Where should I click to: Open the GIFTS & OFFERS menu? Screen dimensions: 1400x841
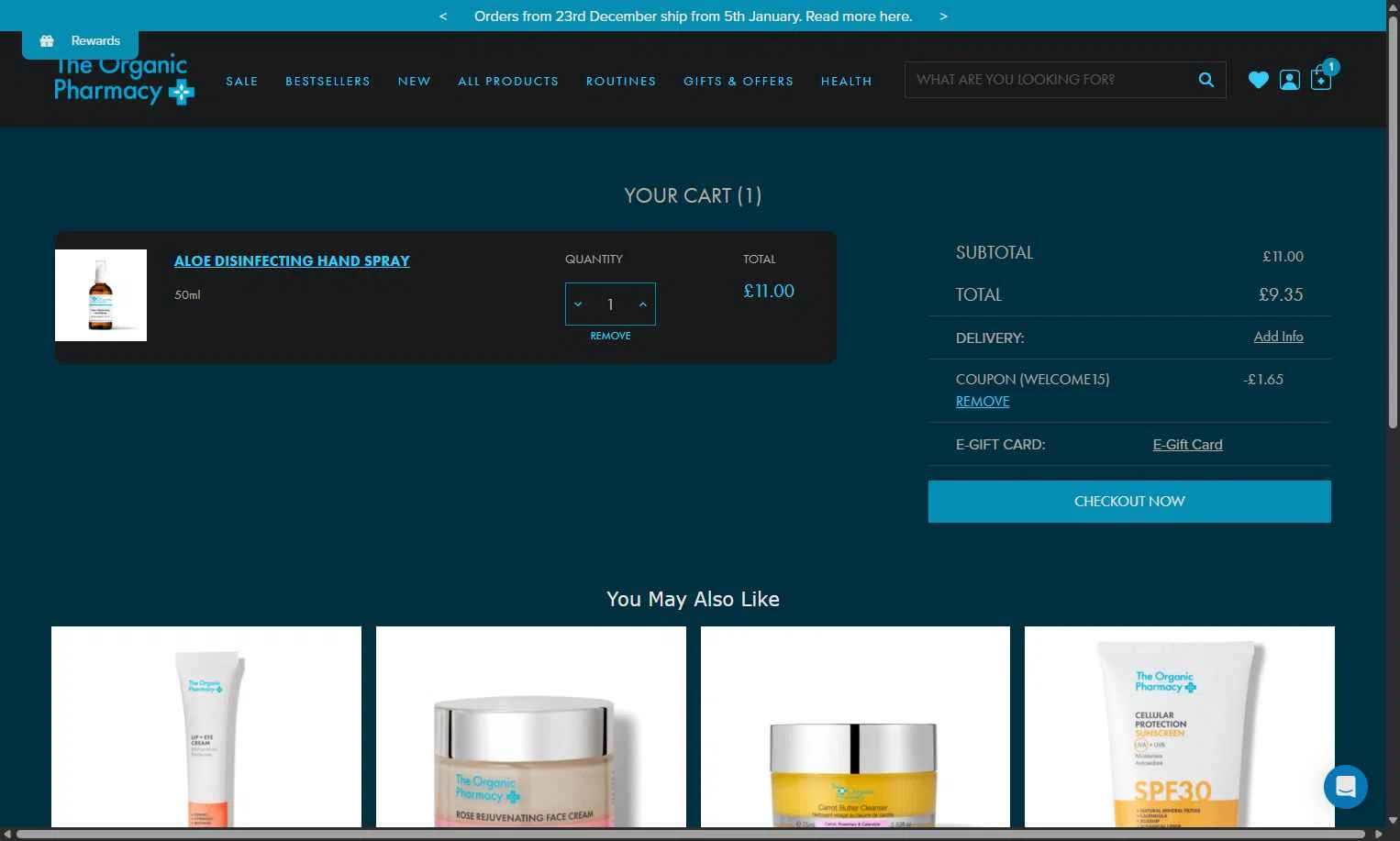(x=739, y=81)
